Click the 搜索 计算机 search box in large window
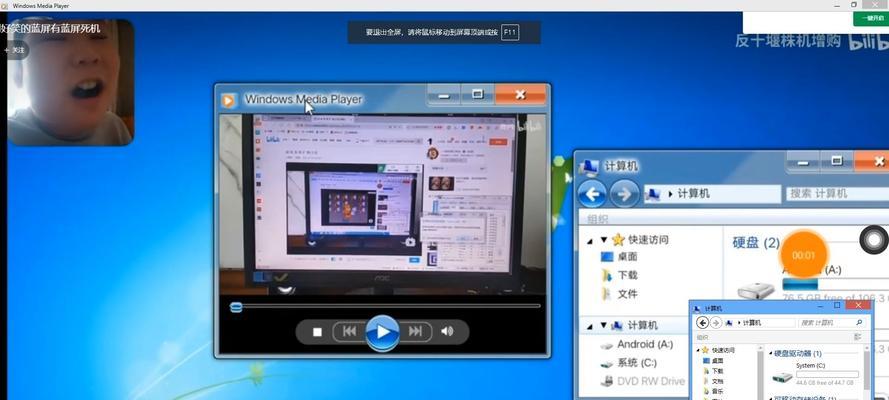Viewport: 889px width, 400px height. (837, 194)
